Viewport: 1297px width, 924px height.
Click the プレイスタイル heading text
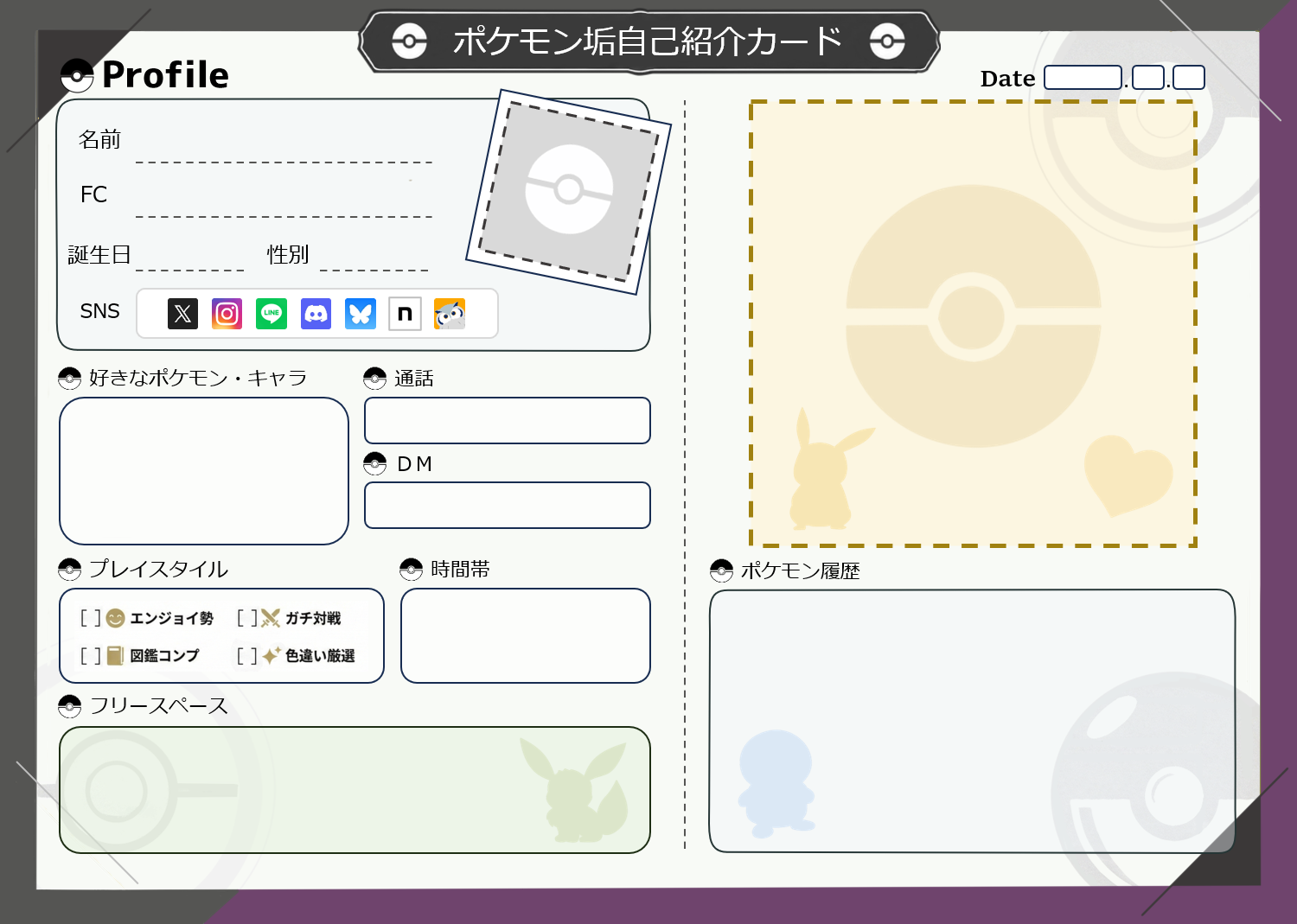click(x=159, y=570)
